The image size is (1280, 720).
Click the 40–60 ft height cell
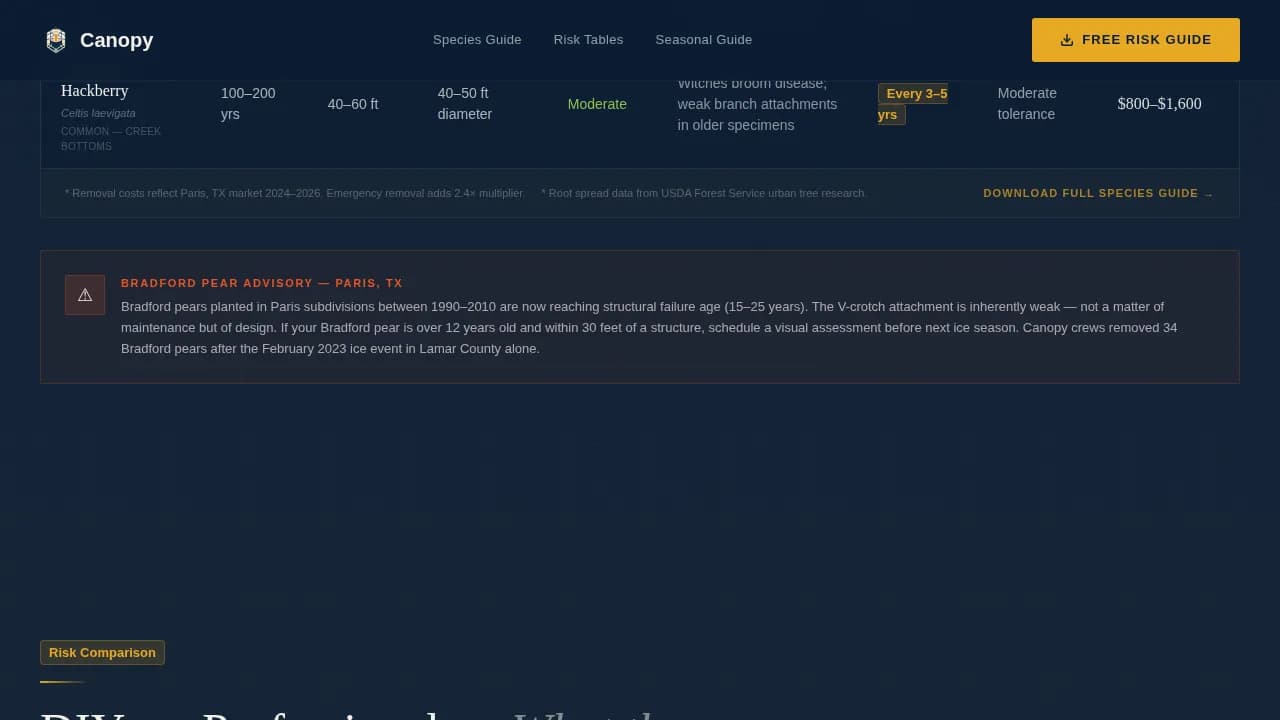pos(353,104)
